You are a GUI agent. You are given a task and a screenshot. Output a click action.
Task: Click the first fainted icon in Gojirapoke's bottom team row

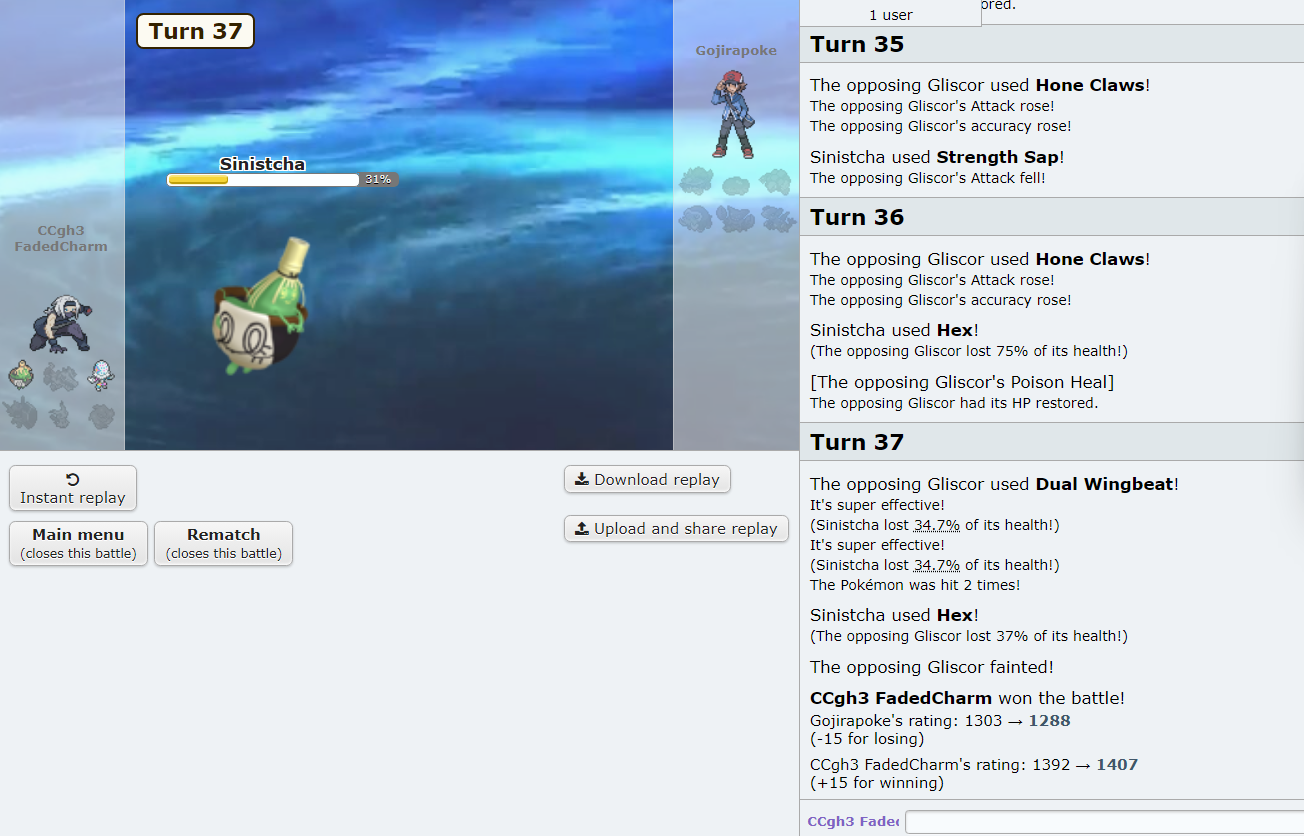pos(696,218)
